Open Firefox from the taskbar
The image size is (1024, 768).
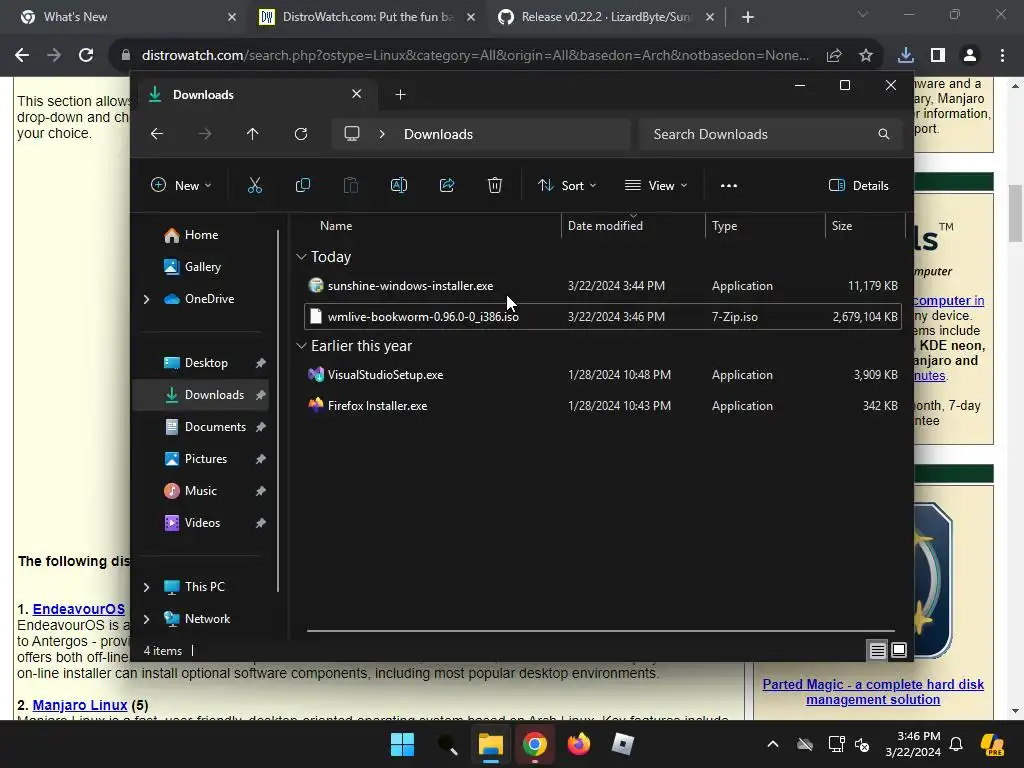(579, 744)
